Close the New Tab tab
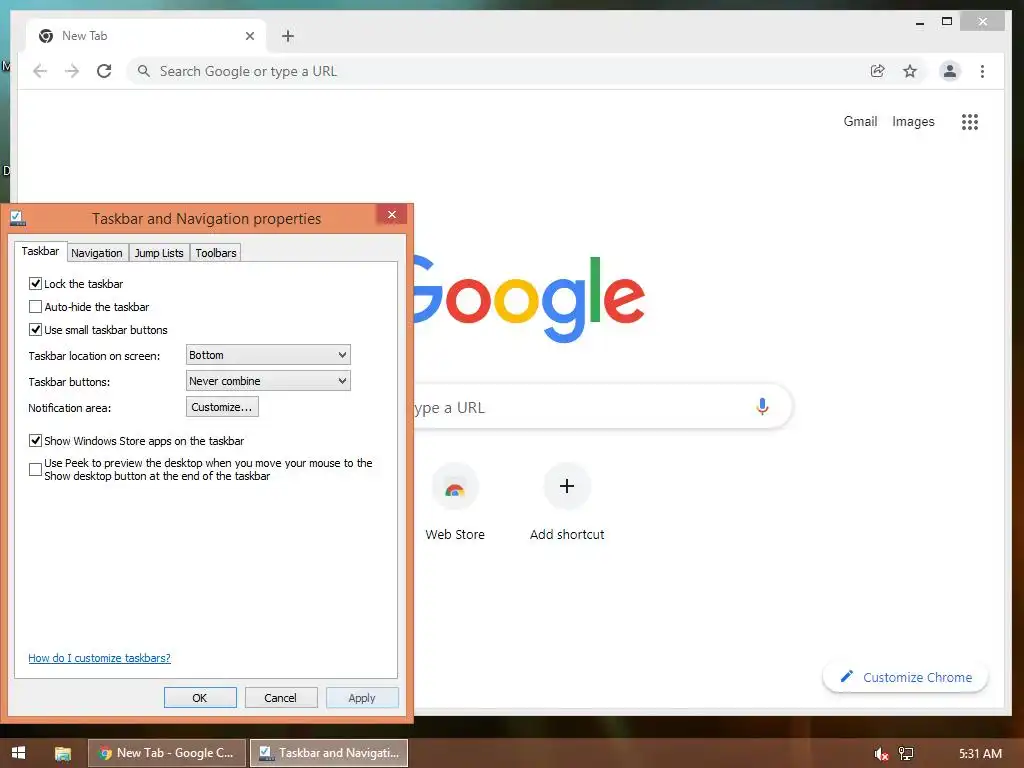The width and height of the screenshot is (1024, 768). (249, 36)
